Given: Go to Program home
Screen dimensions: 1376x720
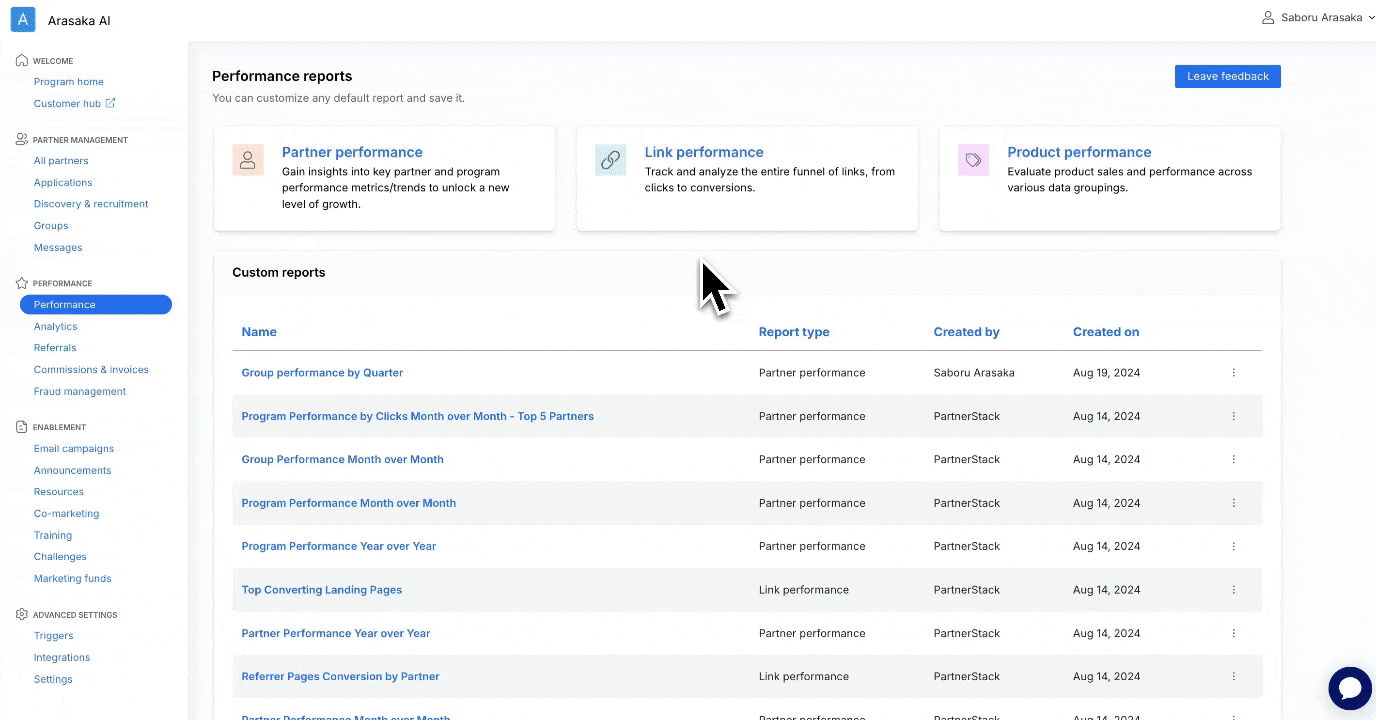Looking at the screenshot, I should pos(69,82).
